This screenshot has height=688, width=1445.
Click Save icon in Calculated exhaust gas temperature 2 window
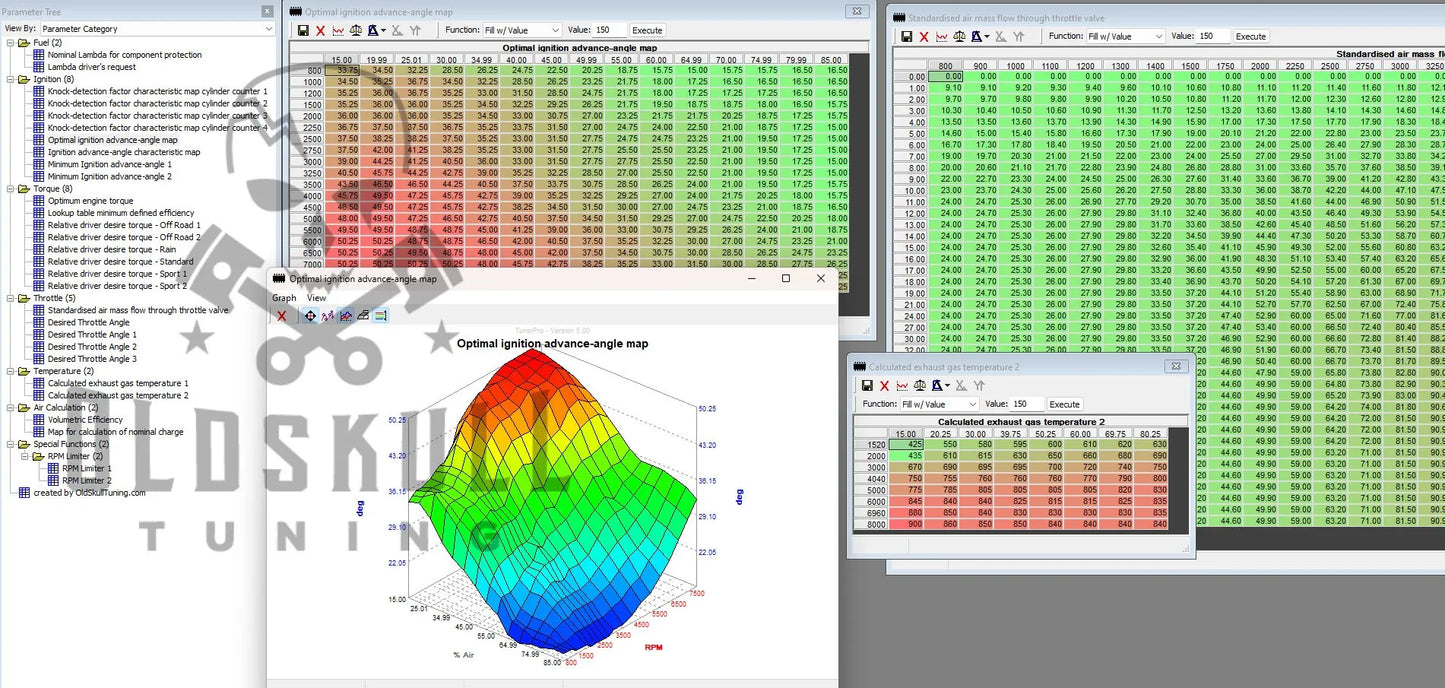(x=866, y=385)
